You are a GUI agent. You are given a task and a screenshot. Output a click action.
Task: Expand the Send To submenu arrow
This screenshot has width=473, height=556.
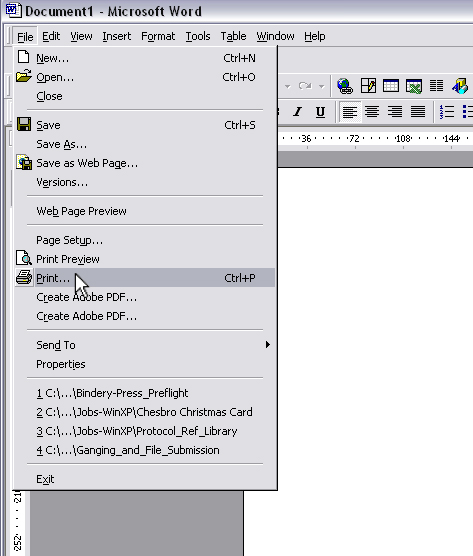click(x=268, y=345)
